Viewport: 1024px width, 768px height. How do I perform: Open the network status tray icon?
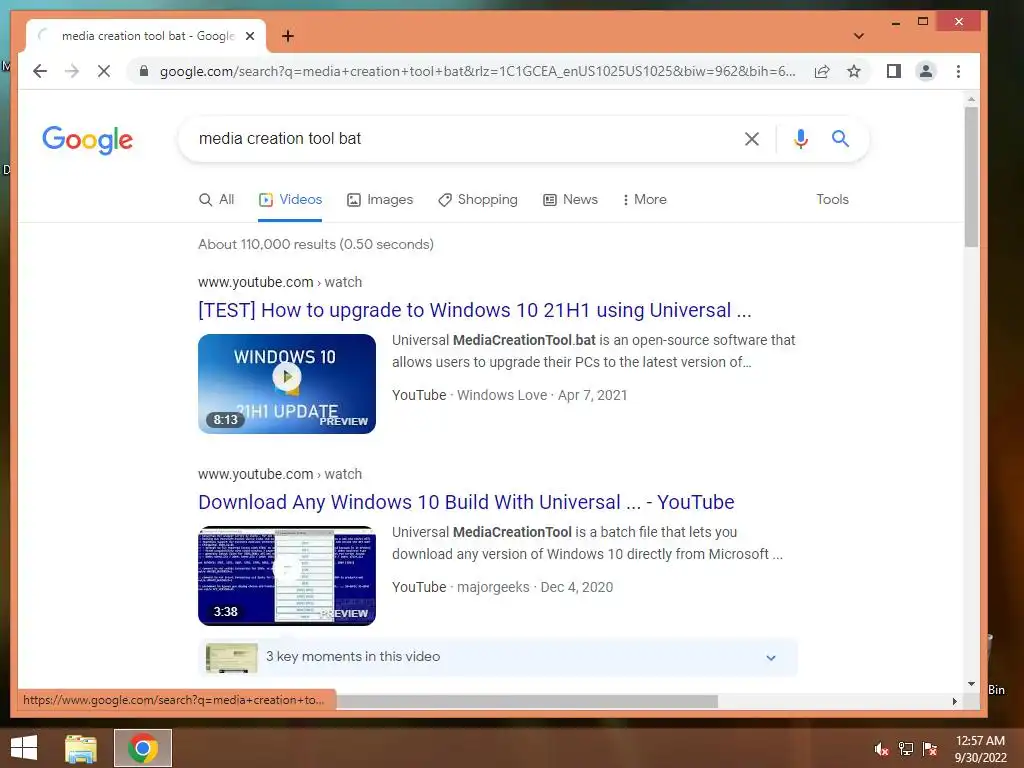click(906, 749)
